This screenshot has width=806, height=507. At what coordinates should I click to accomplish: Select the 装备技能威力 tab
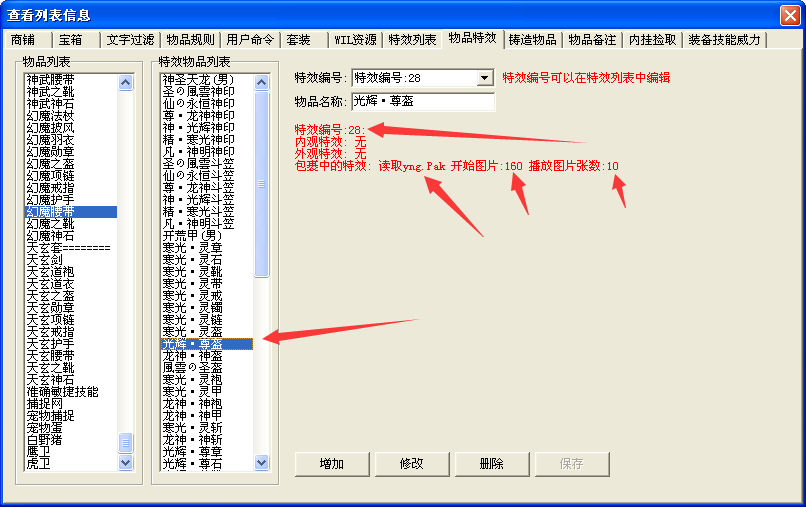[x=724, y=40]
